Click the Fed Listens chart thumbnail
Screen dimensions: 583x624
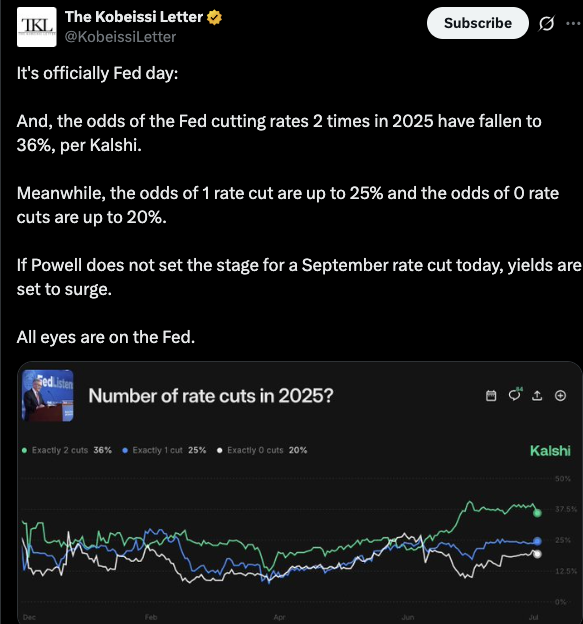point(48,396)
